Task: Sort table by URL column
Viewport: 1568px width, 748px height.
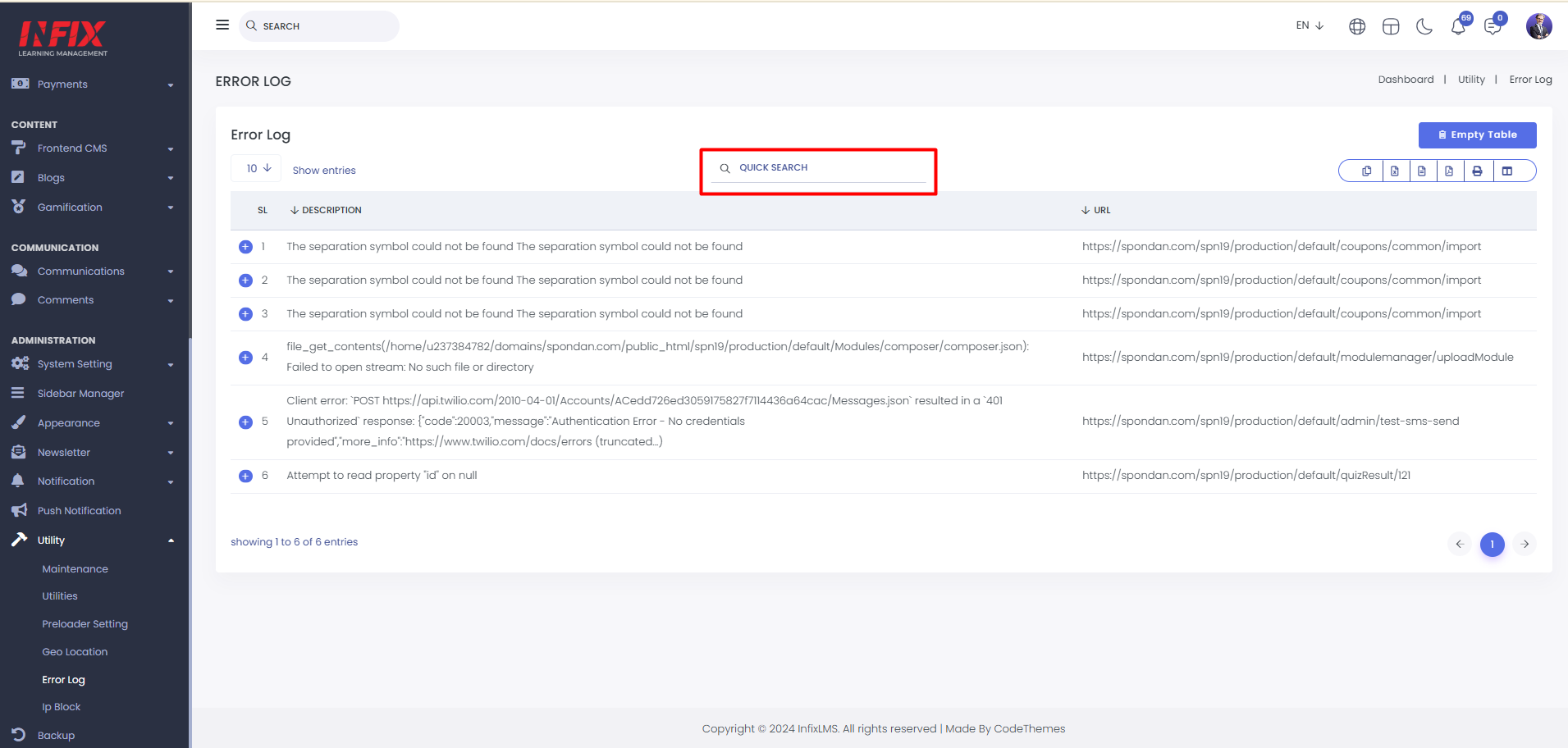Action: pos(1095,211)
